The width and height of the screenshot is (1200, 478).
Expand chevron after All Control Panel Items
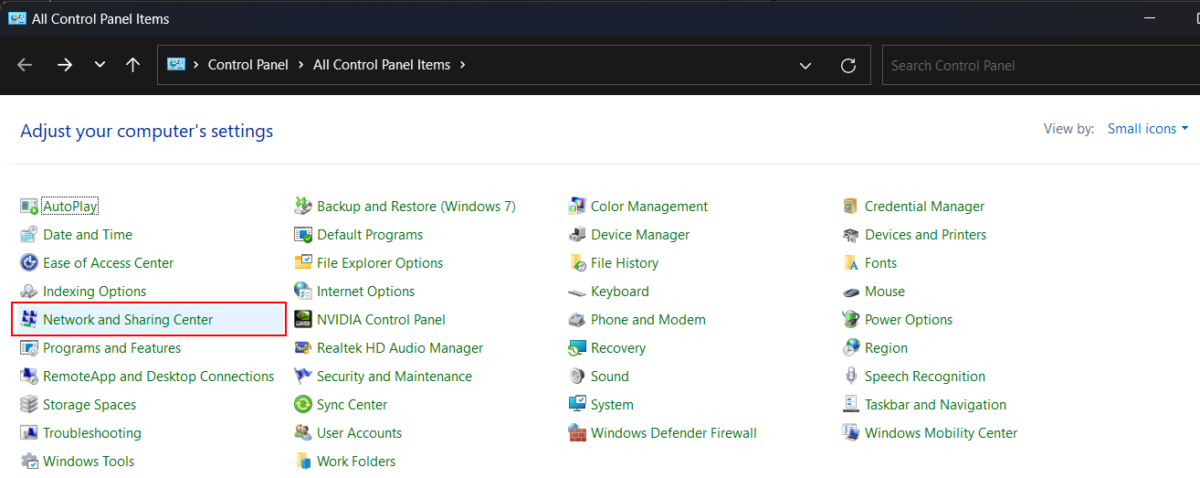[462, 65]
